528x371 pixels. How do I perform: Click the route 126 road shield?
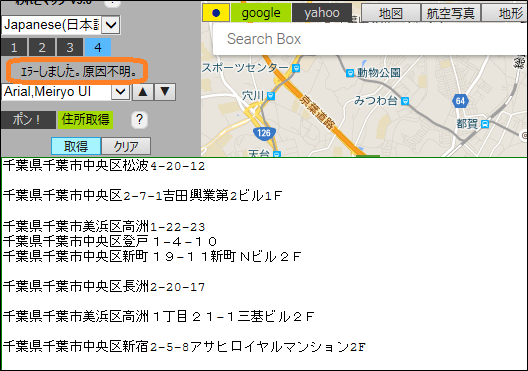click(264, 132)
